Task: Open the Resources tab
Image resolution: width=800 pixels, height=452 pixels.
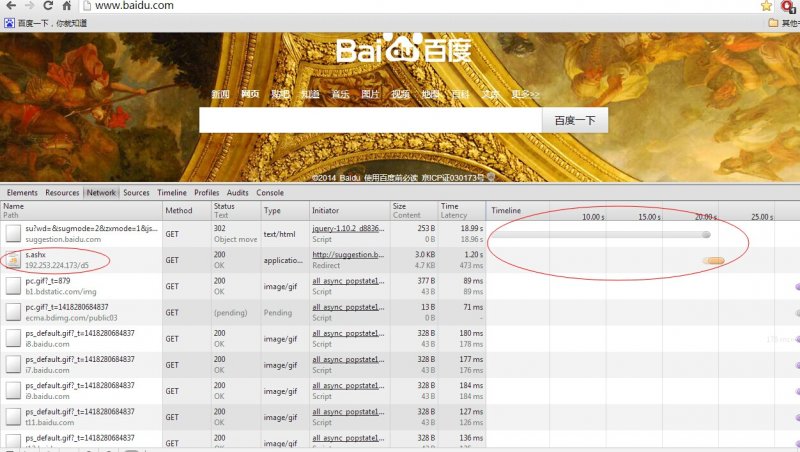Action: click(62, 193)
